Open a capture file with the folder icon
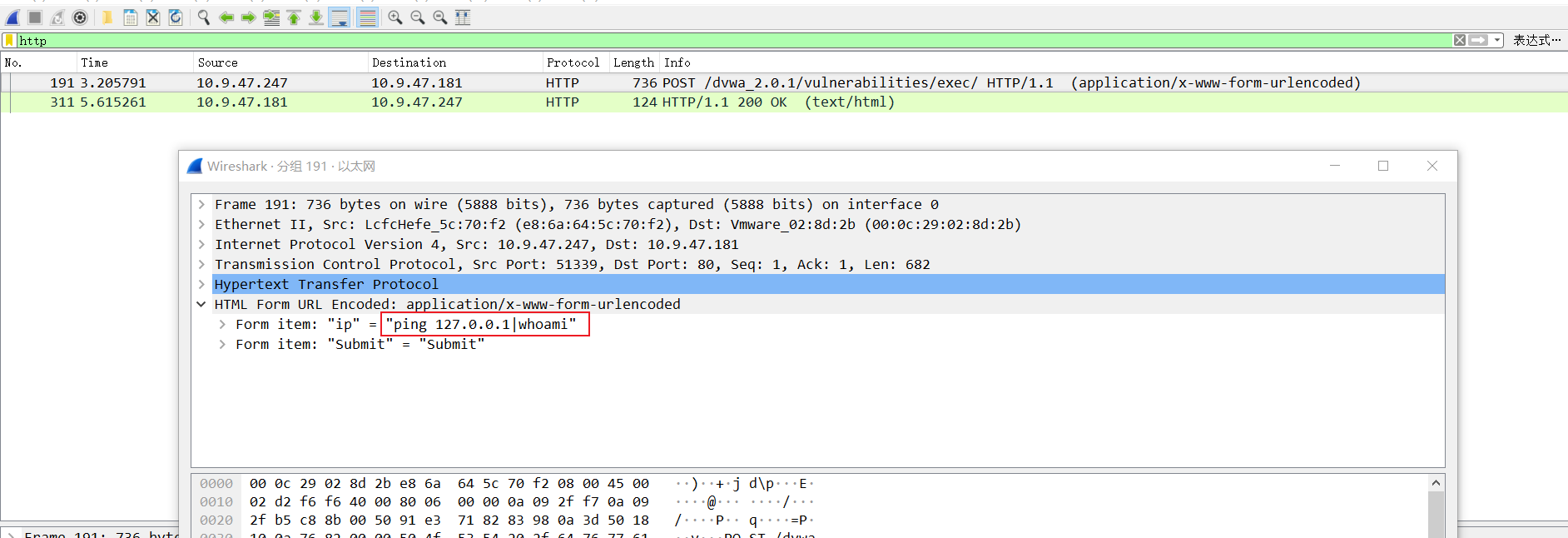This screenshot has height=538, width=1568. click(107, 17)
